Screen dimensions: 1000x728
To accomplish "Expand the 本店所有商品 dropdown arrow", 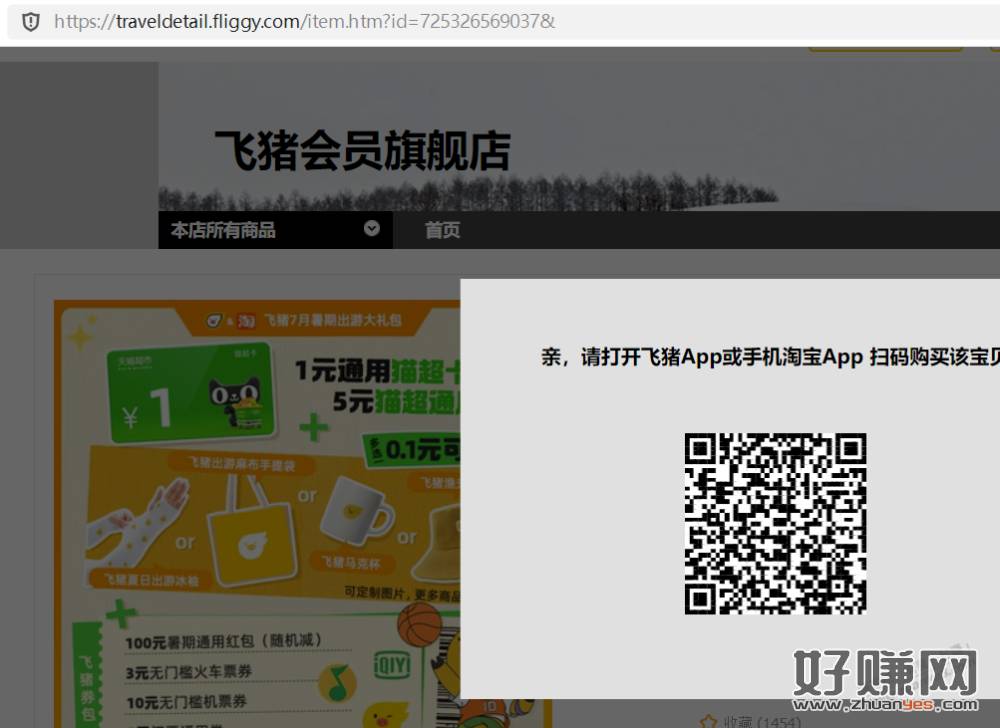I will 372,229.
